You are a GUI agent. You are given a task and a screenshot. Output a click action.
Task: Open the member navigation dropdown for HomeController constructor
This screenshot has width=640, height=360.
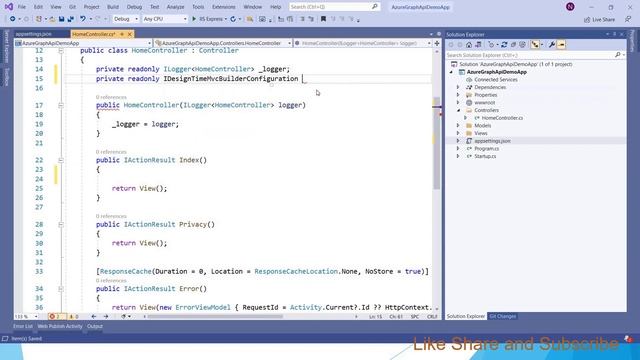coord(362,43)
